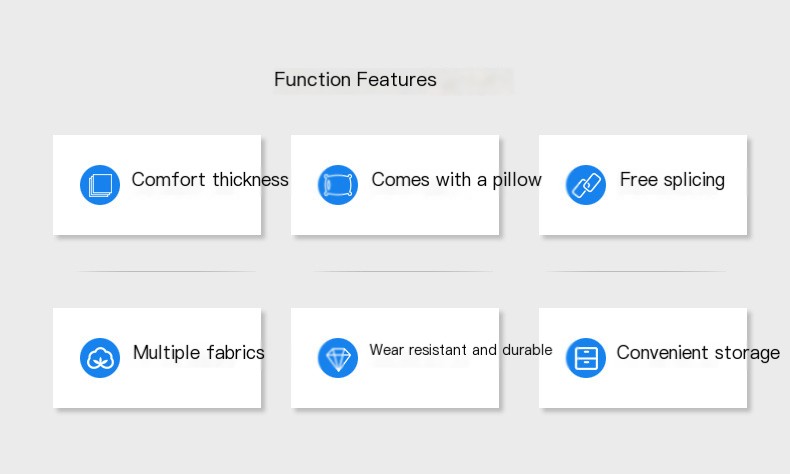Open the Multiple fabrics feature card
Image resolution: width=790 pixels, height=474 pixels.
(x=157, y=358)
